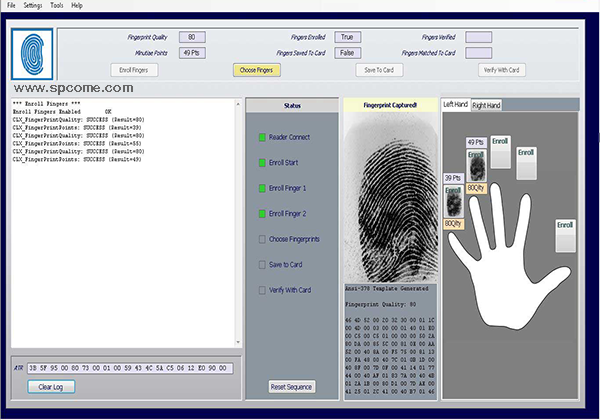The image size is (600, 420).
Task: Check the Verify With Card status box
Action: (x=262, y=291)
